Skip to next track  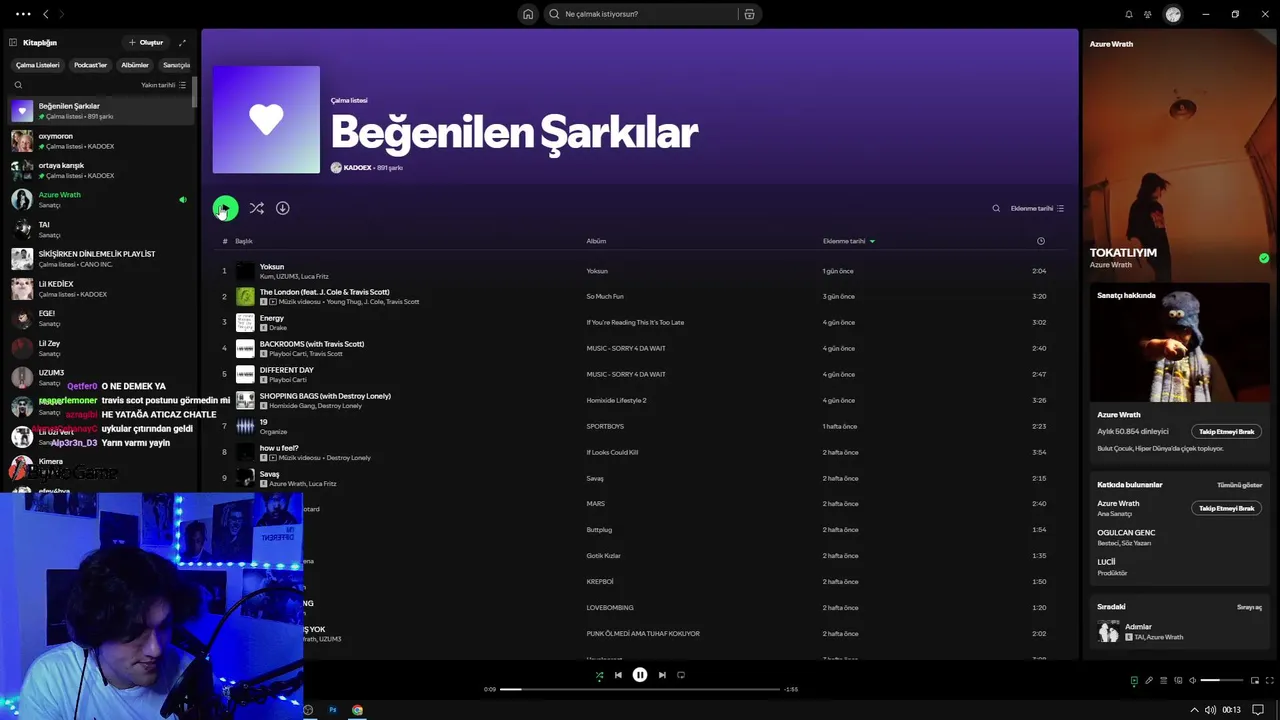[x=662, y=675]
